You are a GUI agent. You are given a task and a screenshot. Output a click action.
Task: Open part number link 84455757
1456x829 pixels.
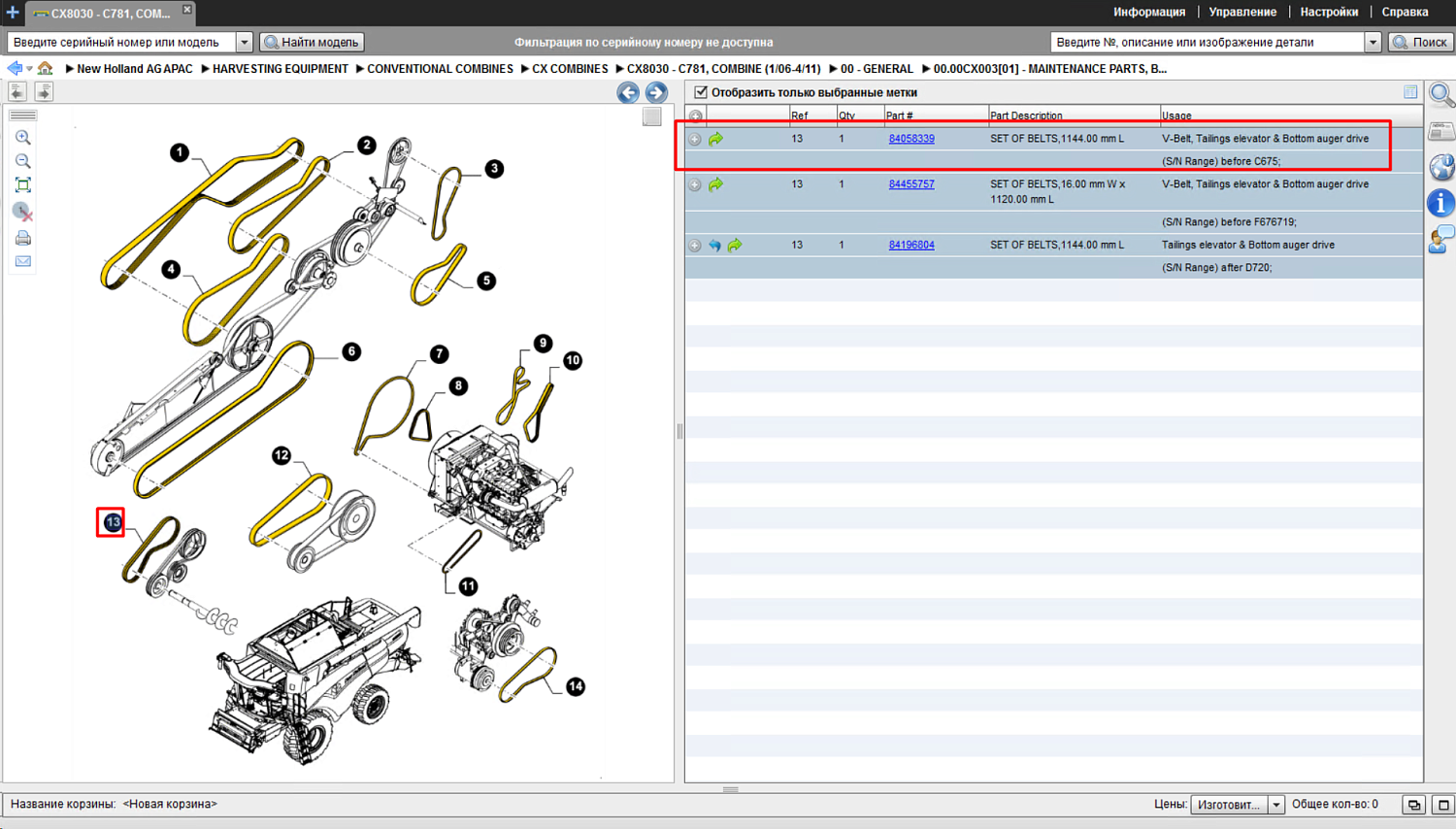[911, 184]
